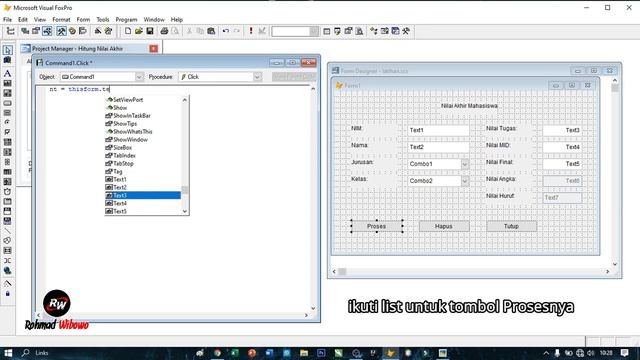Image resolution: width=640 pixels, height=360 pixels.
Task: Select the Check Box control tool
Action: [7, 132]
